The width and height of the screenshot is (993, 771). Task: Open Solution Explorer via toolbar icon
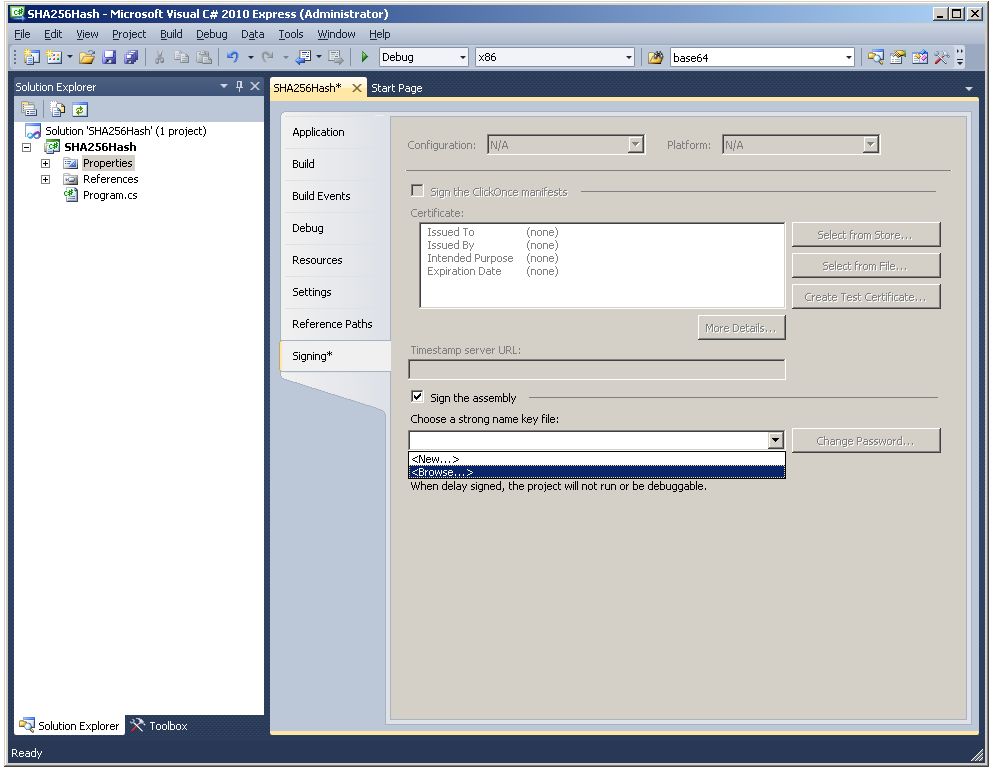[x=876, y=58]
